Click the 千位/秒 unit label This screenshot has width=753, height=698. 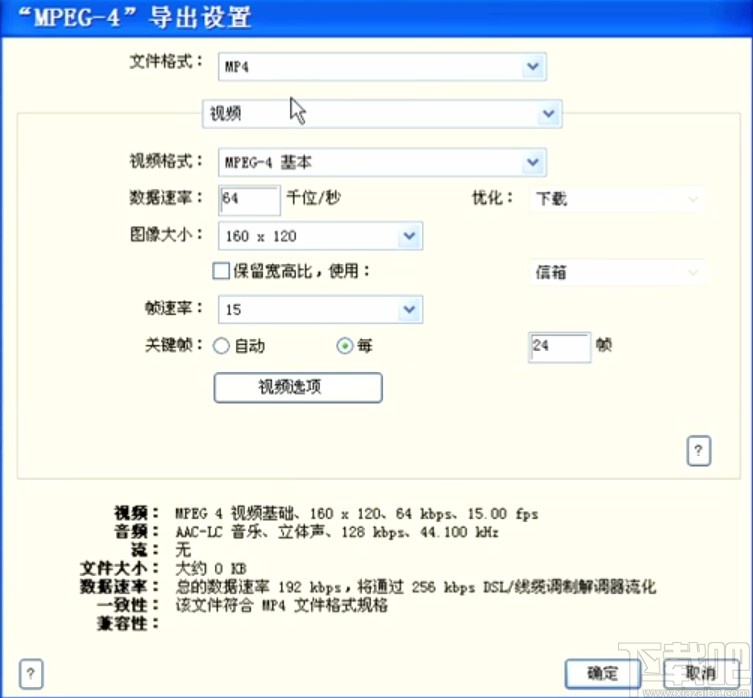314,197
